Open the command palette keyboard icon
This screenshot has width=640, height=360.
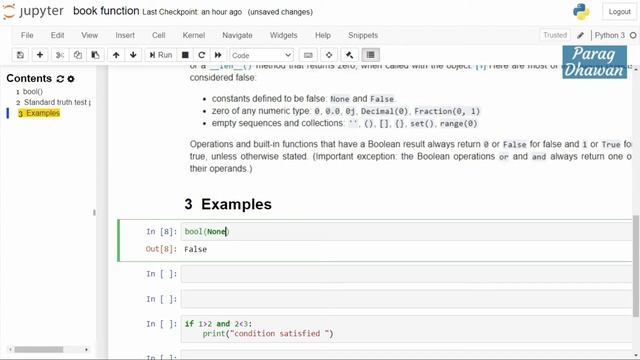[308, 55]
